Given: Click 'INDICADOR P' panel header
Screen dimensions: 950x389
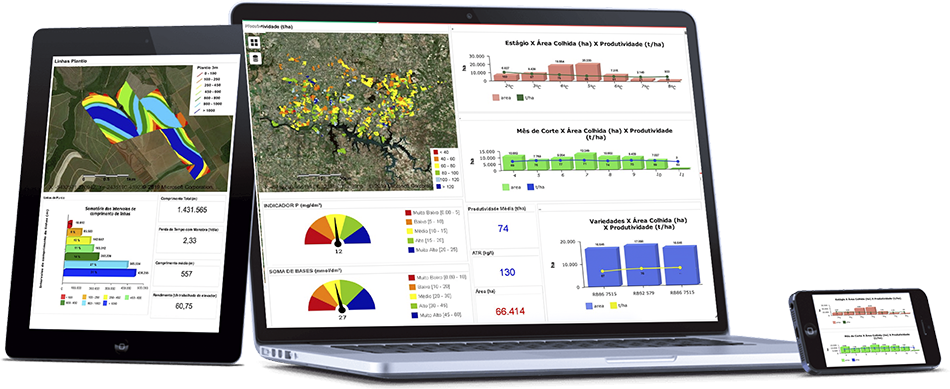Looking at the screenshot, I should pyautogui.click(x=293, y=205).
